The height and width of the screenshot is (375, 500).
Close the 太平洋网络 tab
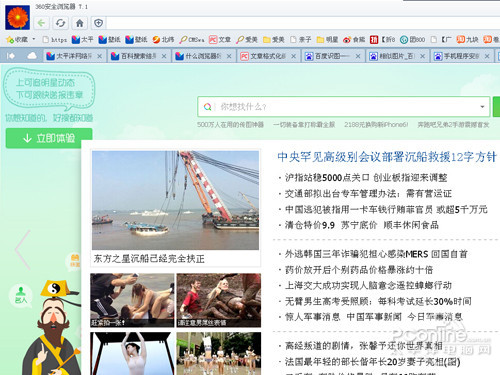pos(99,56)
